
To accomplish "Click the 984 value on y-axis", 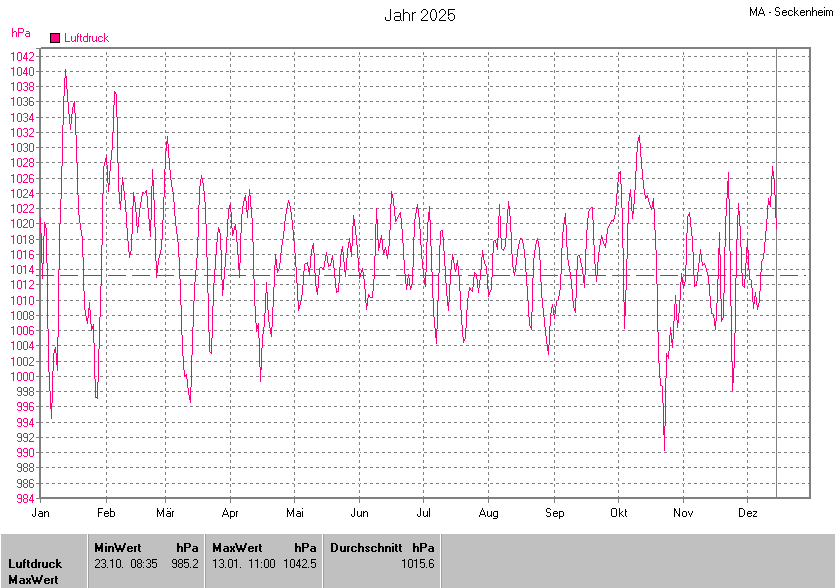I will (x=27, y=498).
